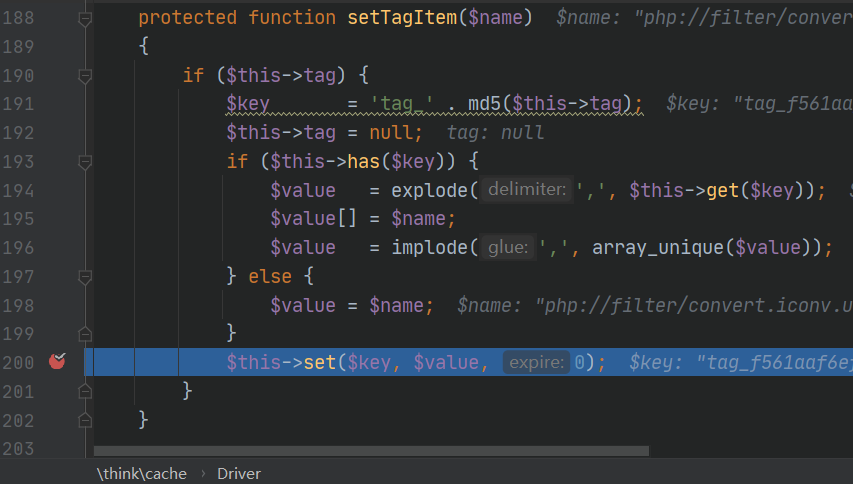Click line number 191 in the gutter
The height and width of the screenshot is (484, 853).
click(18, 104)
